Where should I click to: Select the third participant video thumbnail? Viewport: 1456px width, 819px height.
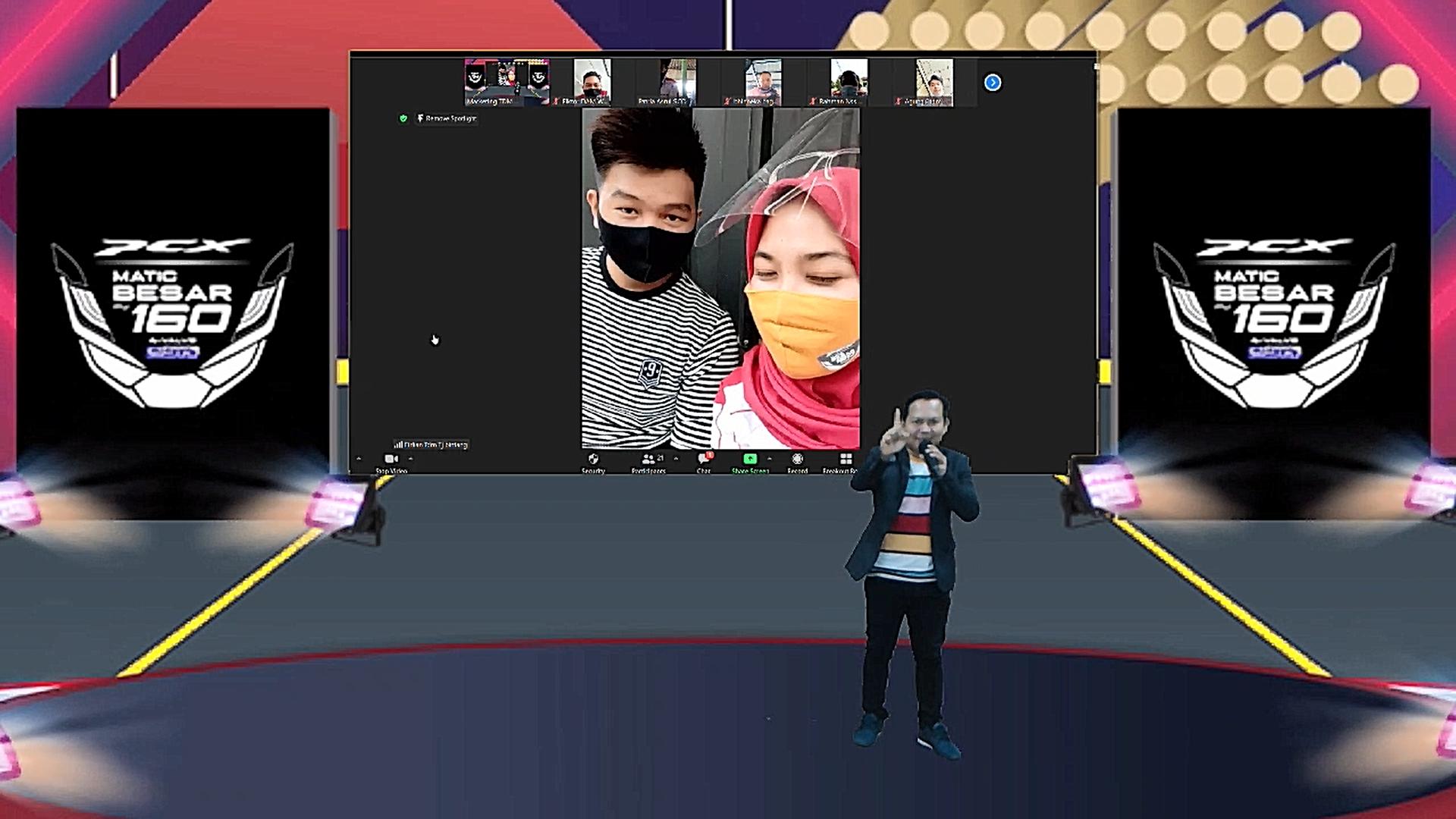(x=678, y=82)
